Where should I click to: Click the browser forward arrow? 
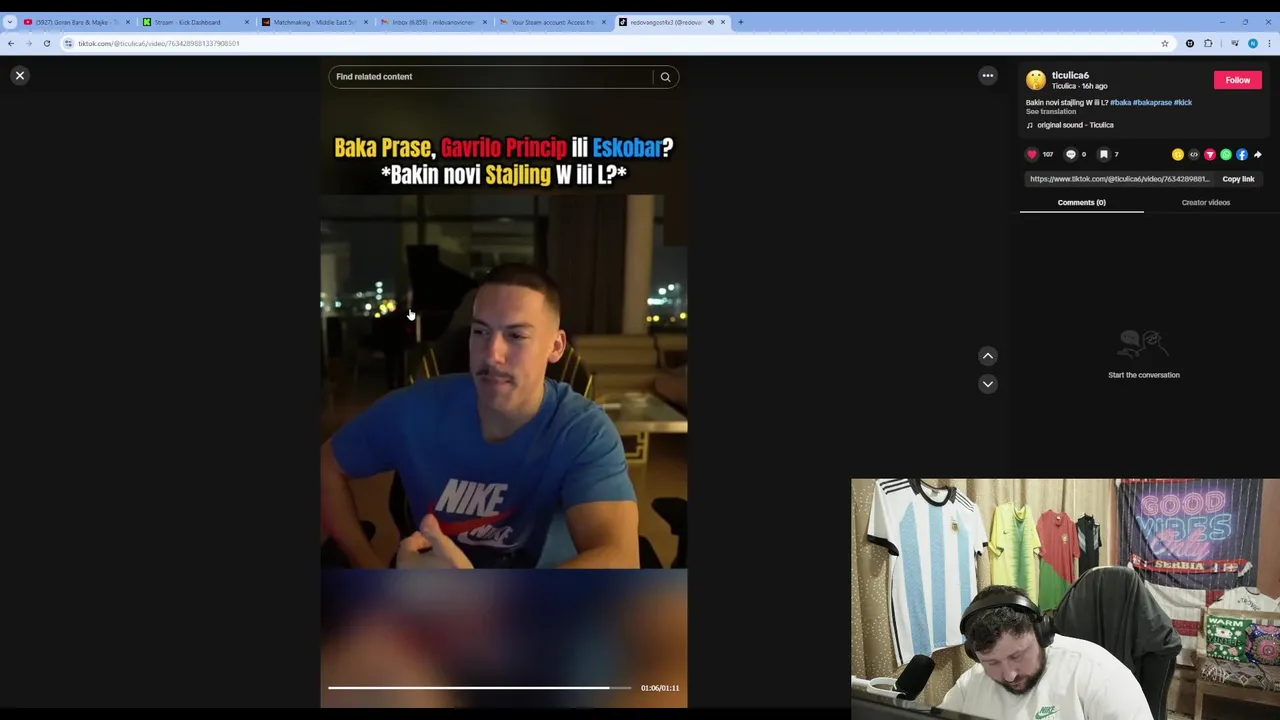(28, 44)
